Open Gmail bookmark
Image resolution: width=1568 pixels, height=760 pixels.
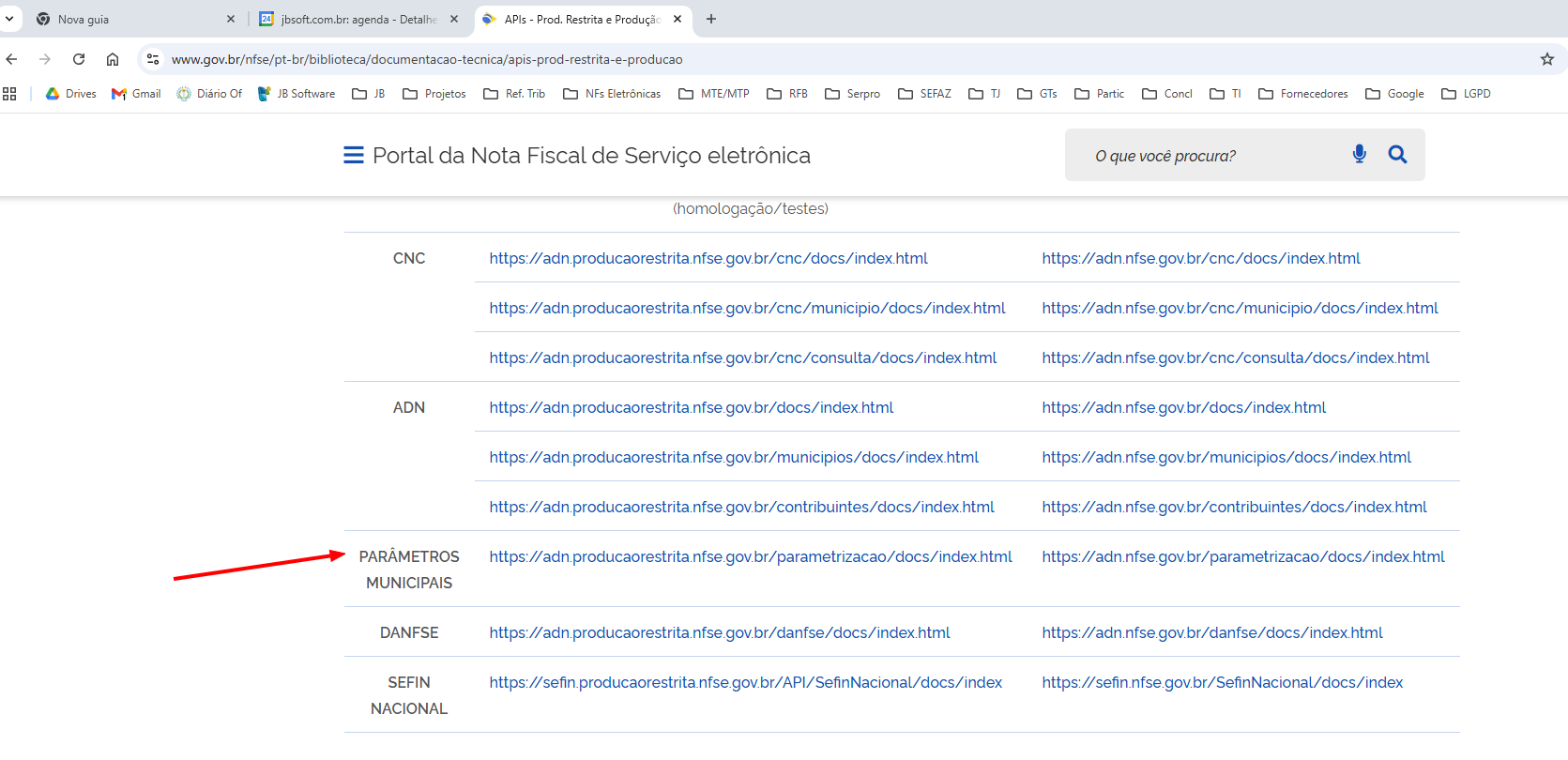tap(136, 94)
